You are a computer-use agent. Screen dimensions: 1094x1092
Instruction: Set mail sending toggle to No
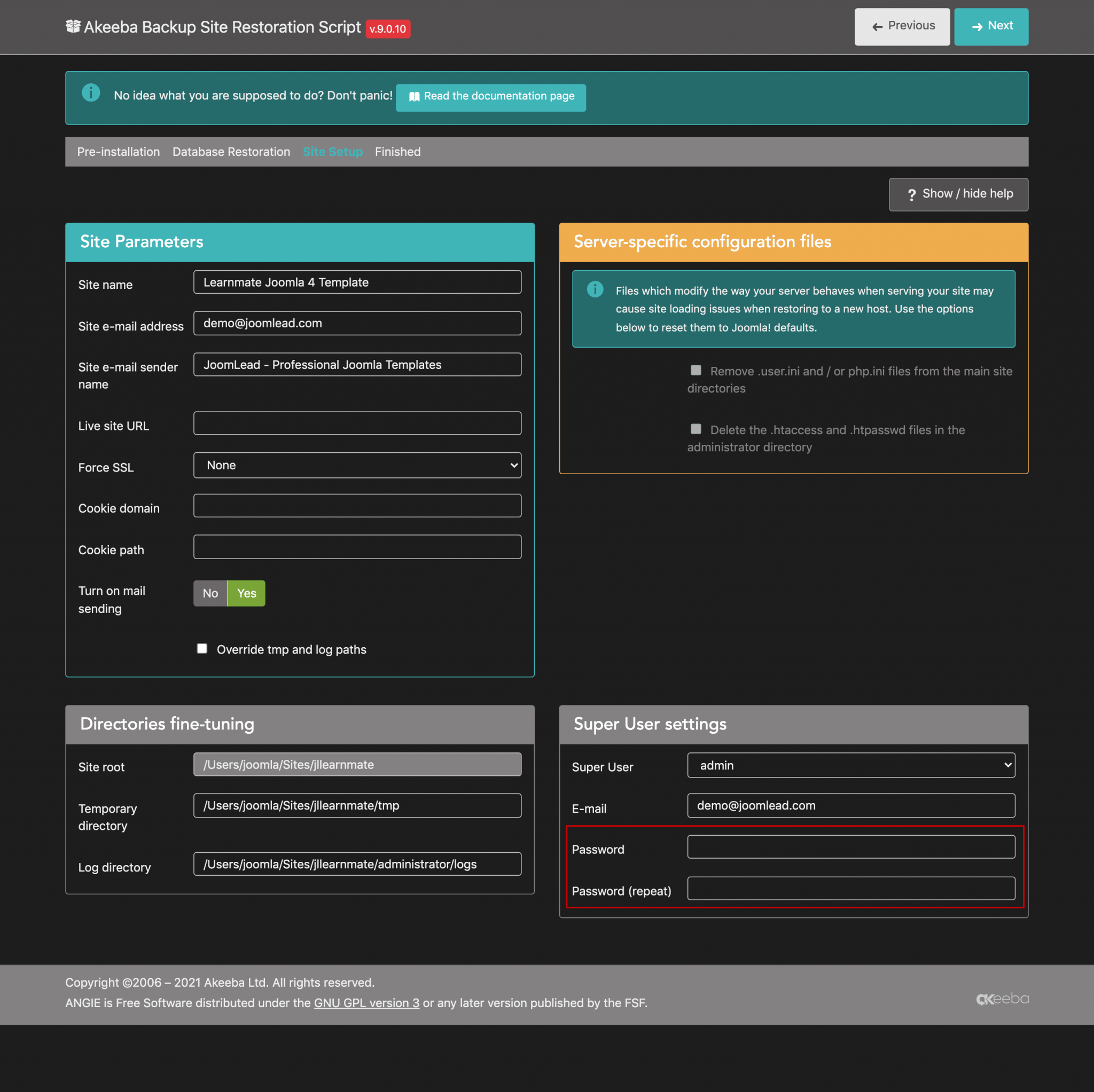pyautogui.click(x=210, y=593)
